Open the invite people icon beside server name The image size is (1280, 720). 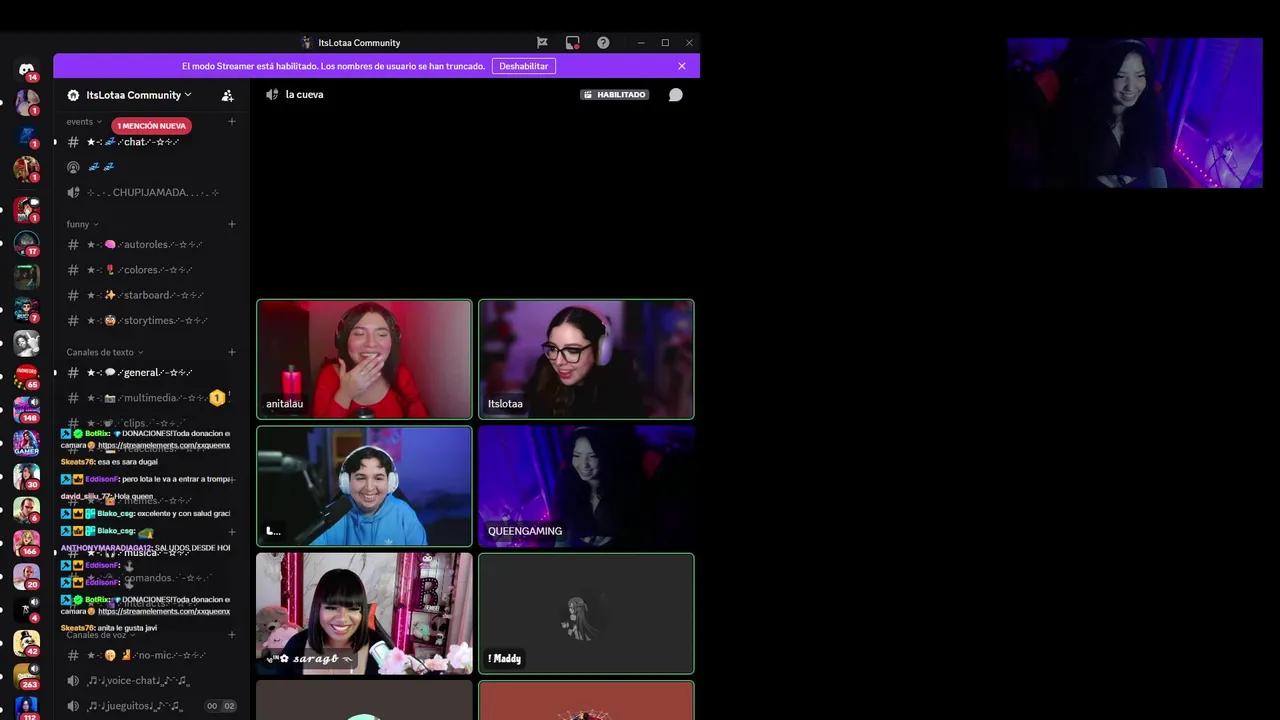click(228, 95)
